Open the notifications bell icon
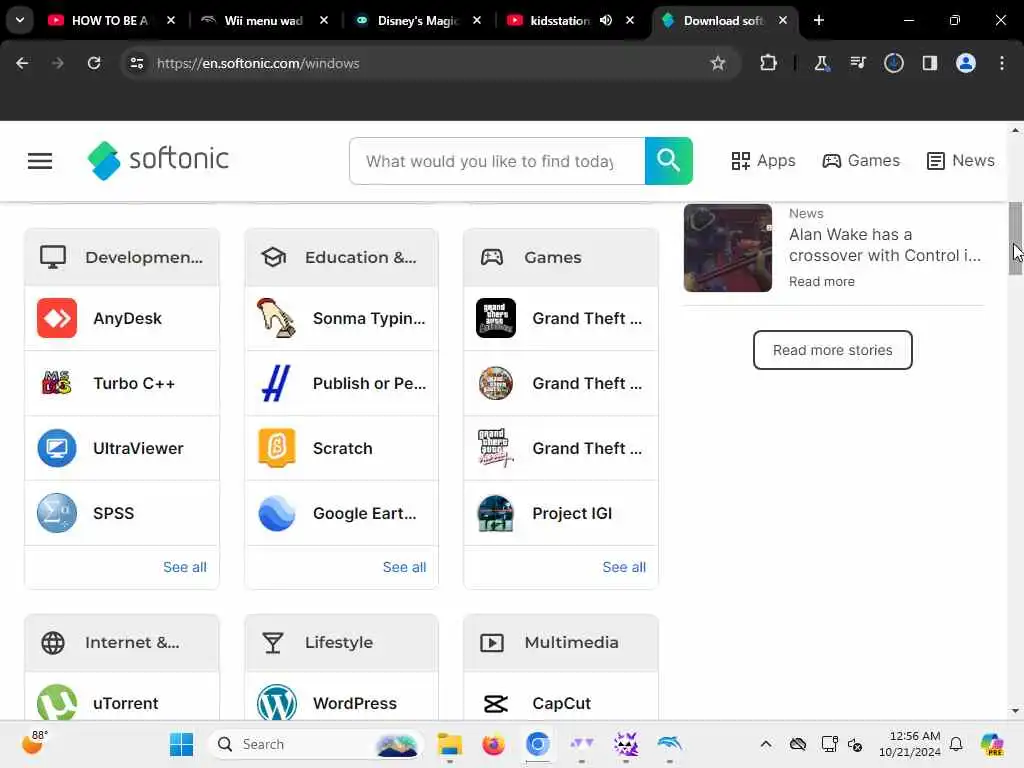This screenshot has height=768, width=1024. coord(956,744)
